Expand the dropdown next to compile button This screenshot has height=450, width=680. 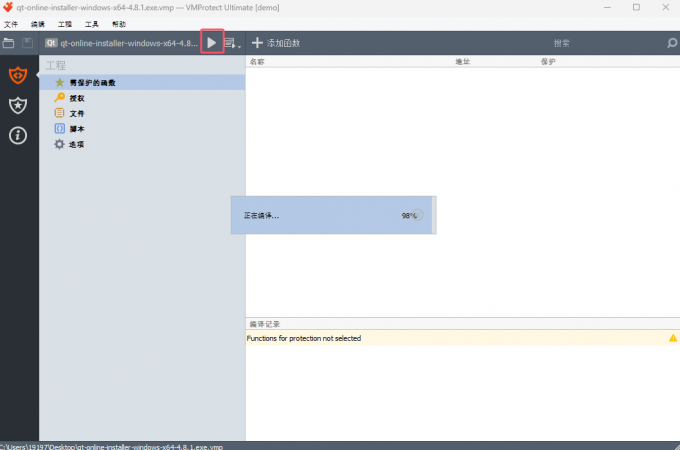tap(231, 43)
